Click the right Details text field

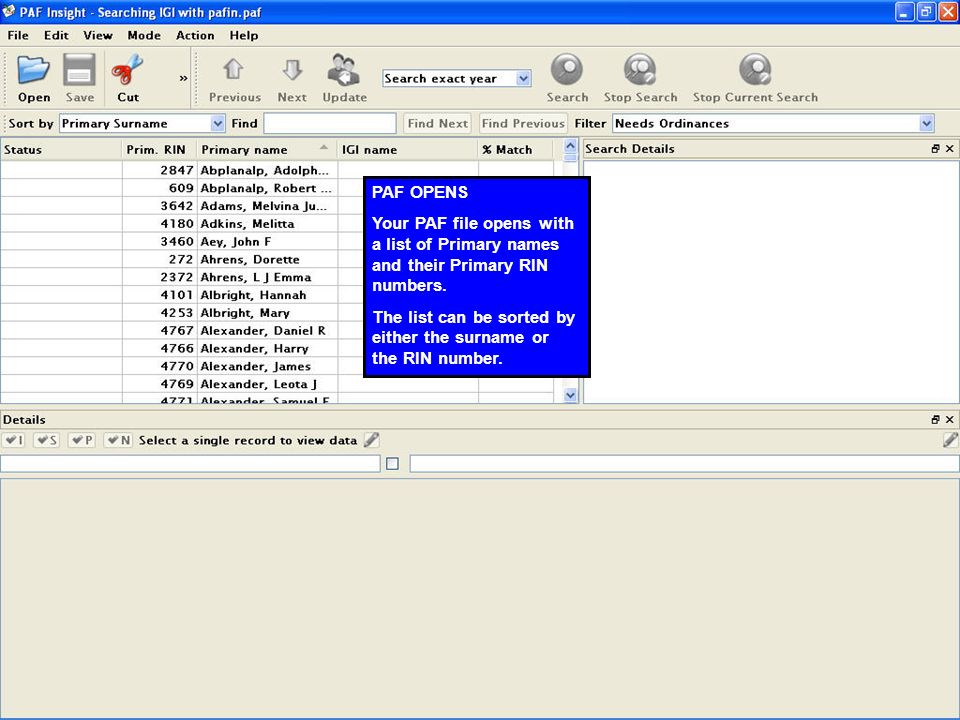click(x=684, y=464)
